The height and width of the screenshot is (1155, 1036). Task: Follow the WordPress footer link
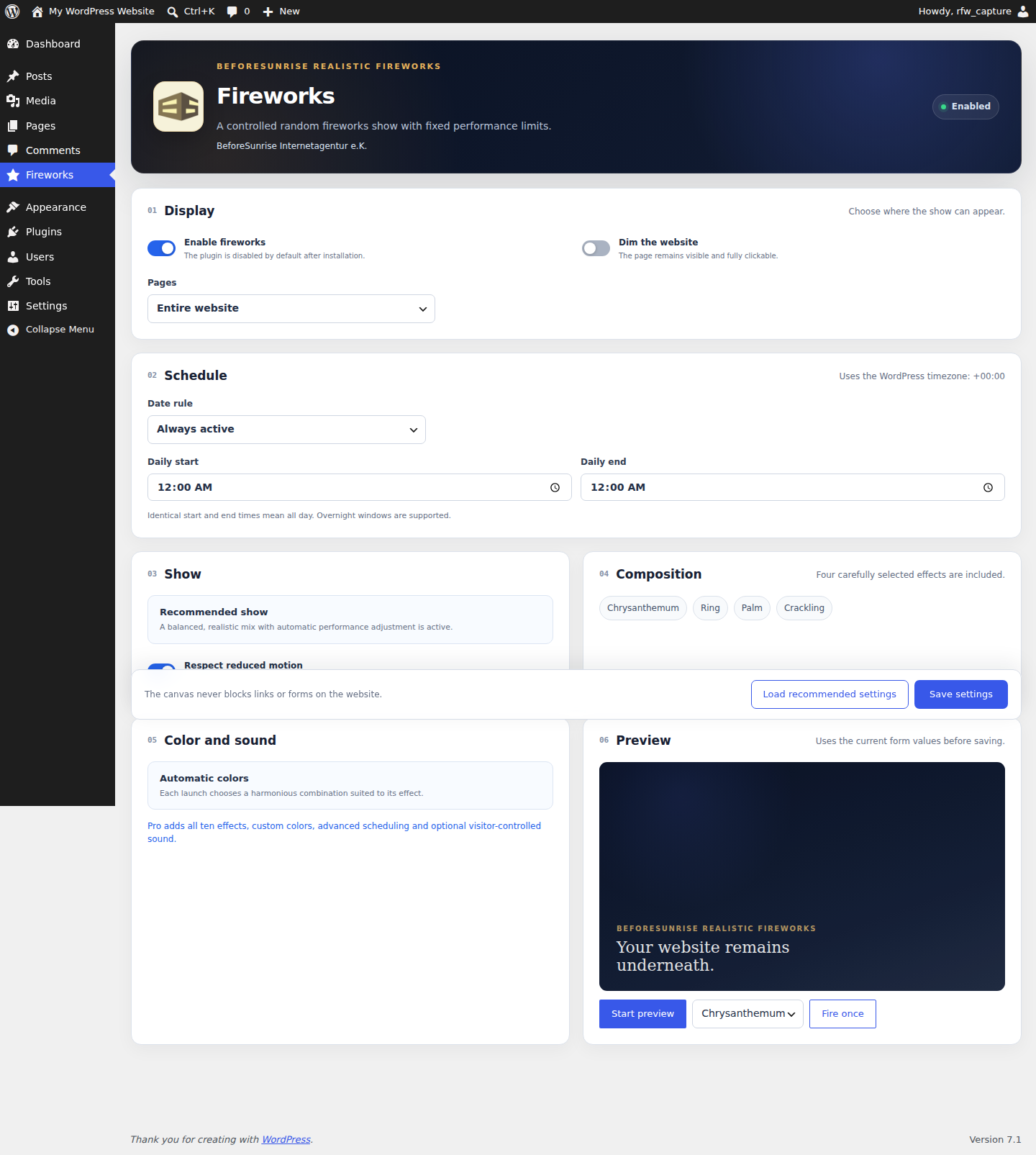click(x=286, y=1140)
